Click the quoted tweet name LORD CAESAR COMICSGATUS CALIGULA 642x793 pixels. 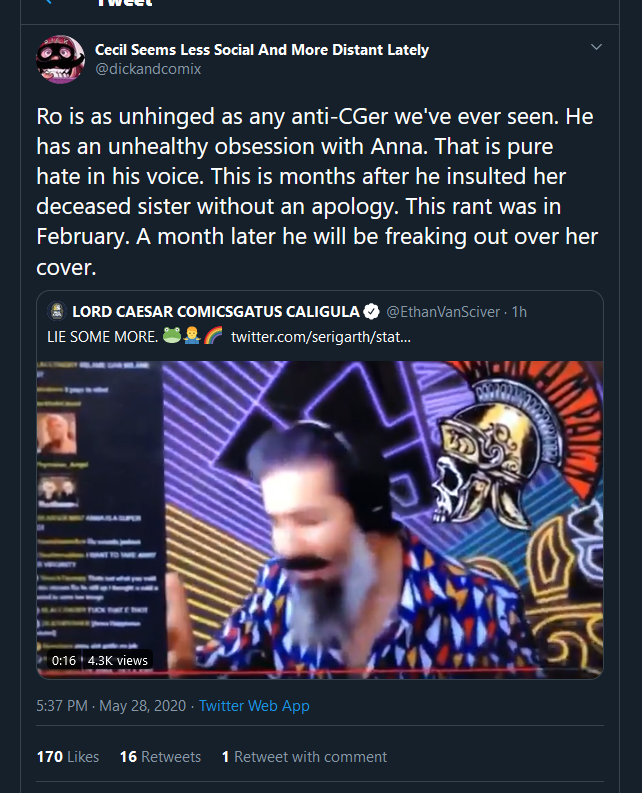(216, 312)
